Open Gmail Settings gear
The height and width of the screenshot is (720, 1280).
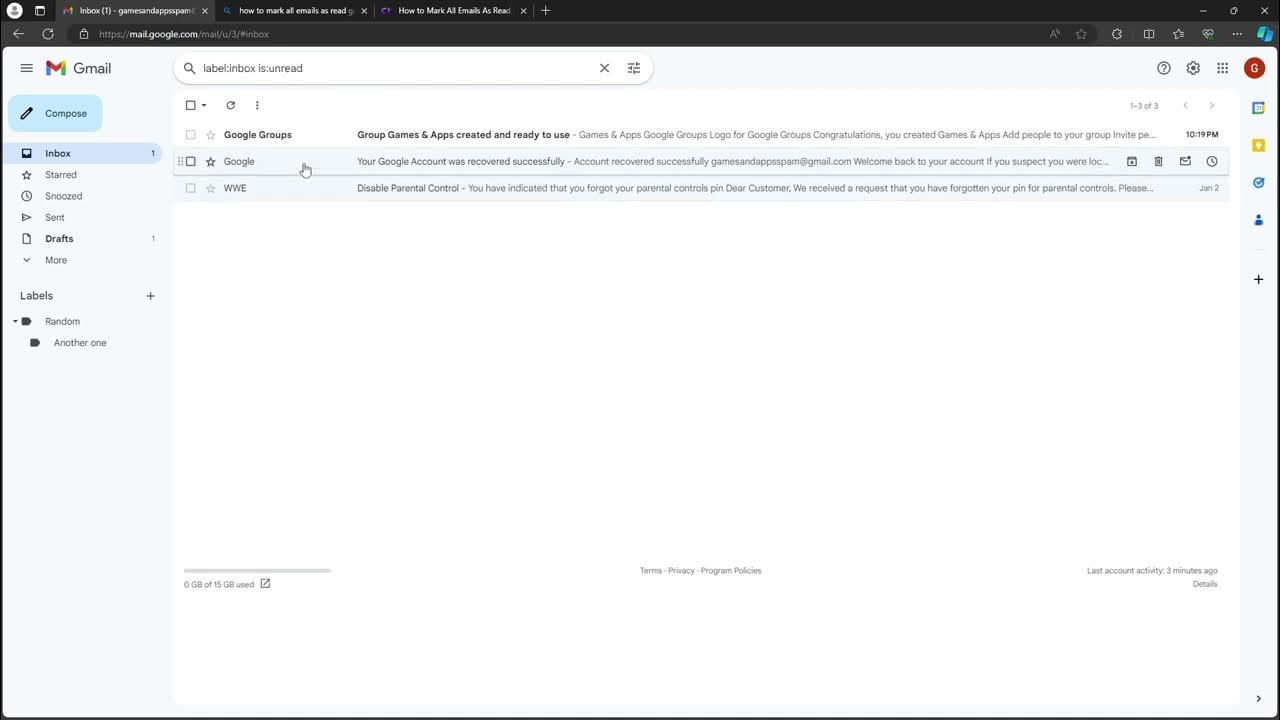pyautogui.click(x=1193, y=68)
